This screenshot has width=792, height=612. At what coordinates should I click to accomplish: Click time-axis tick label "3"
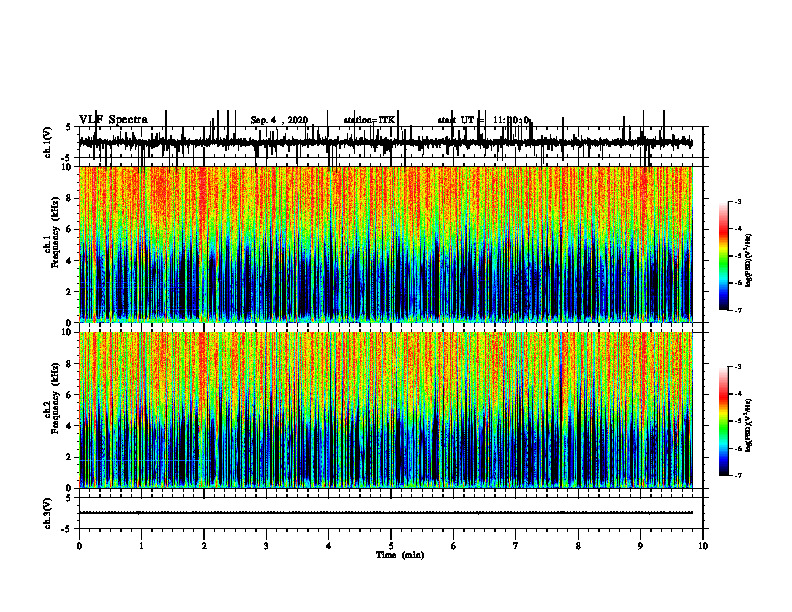(266, 546)
